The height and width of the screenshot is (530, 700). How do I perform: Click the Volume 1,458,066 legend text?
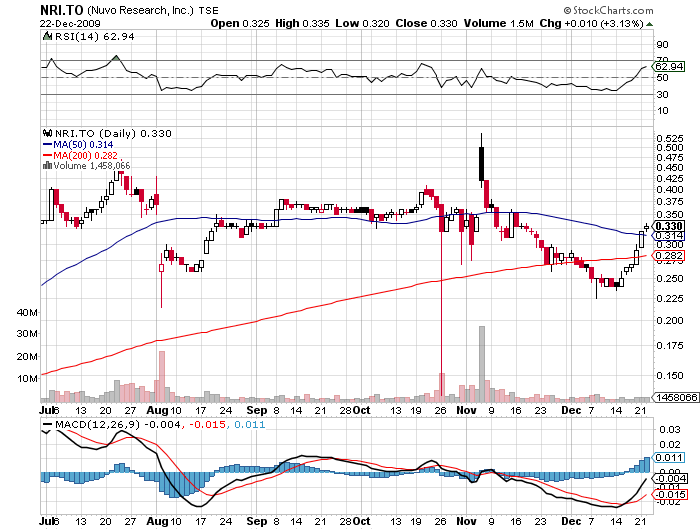pyautogui.click(x=92, y=166)
